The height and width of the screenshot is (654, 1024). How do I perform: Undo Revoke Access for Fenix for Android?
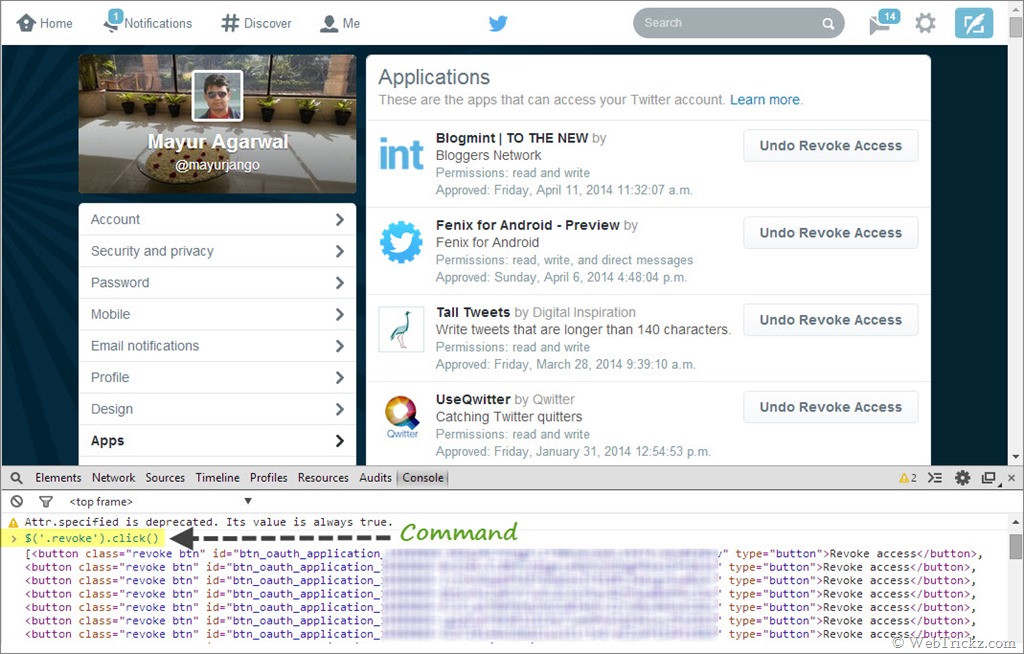pyautogui.click(x=831, y=233)
